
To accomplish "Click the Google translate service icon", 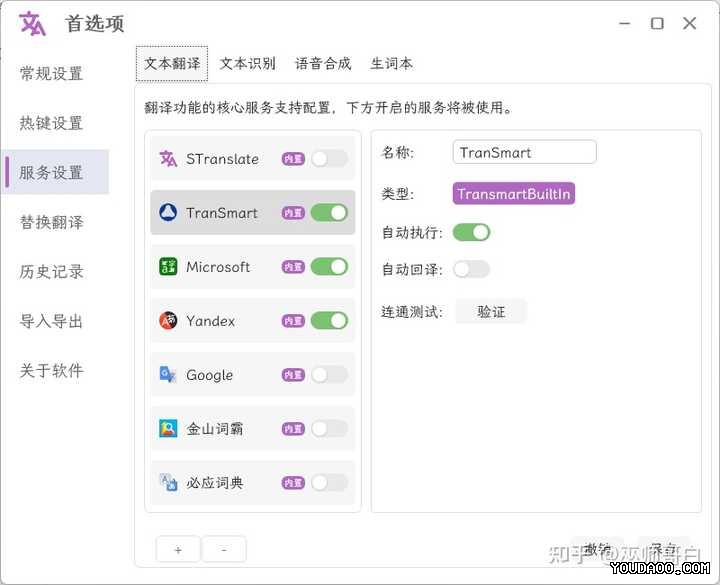I will click(x=168, y=375).
